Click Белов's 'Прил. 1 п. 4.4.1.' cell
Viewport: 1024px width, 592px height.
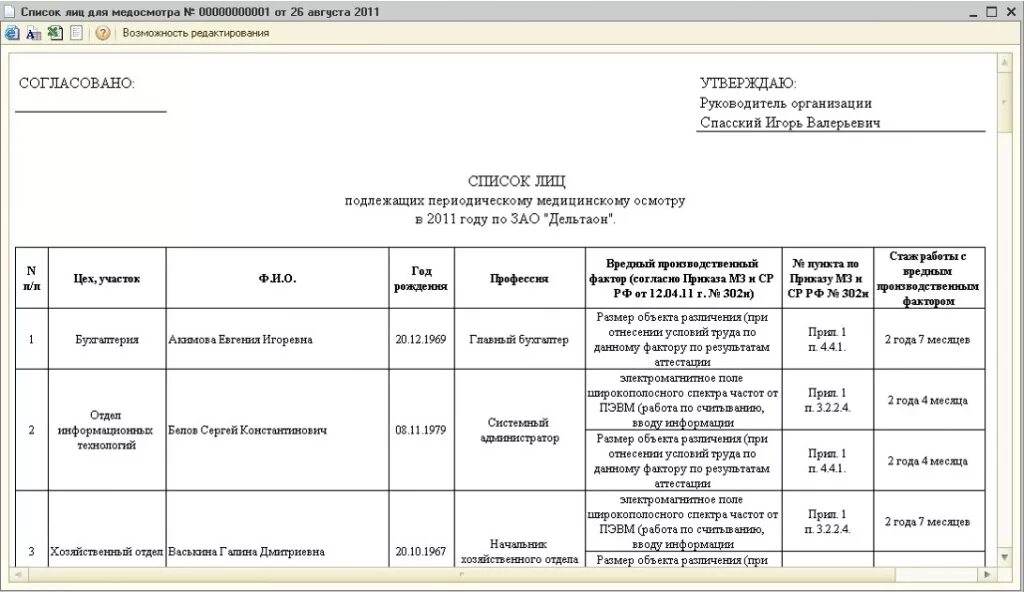pyautogui.click(x=827, y=461)
